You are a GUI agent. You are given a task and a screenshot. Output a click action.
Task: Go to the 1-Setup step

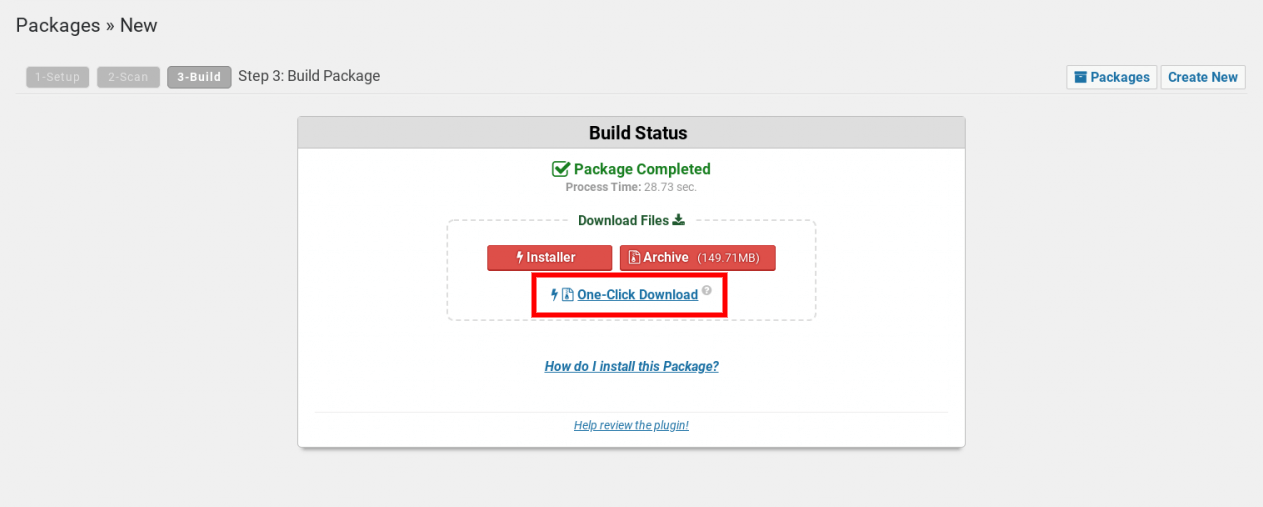58,77
